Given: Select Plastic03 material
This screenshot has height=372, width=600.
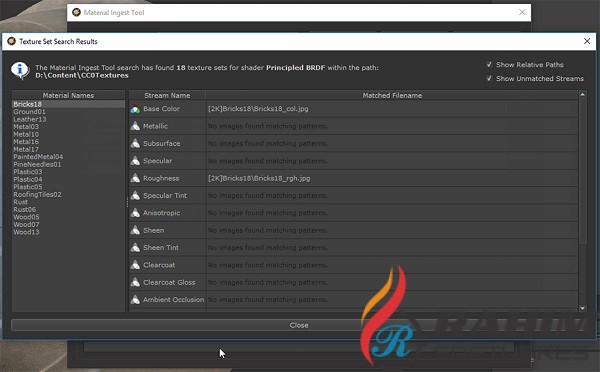Looking at the screenshot, I should click(x=28, y=172).
